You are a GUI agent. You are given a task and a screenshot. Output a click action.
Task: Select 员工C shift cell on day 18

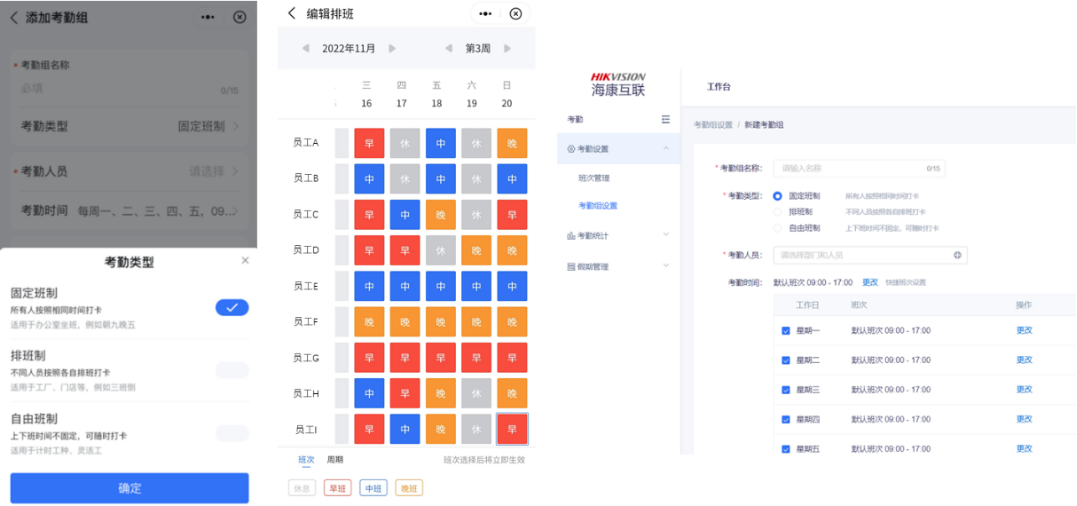[440, 215]
